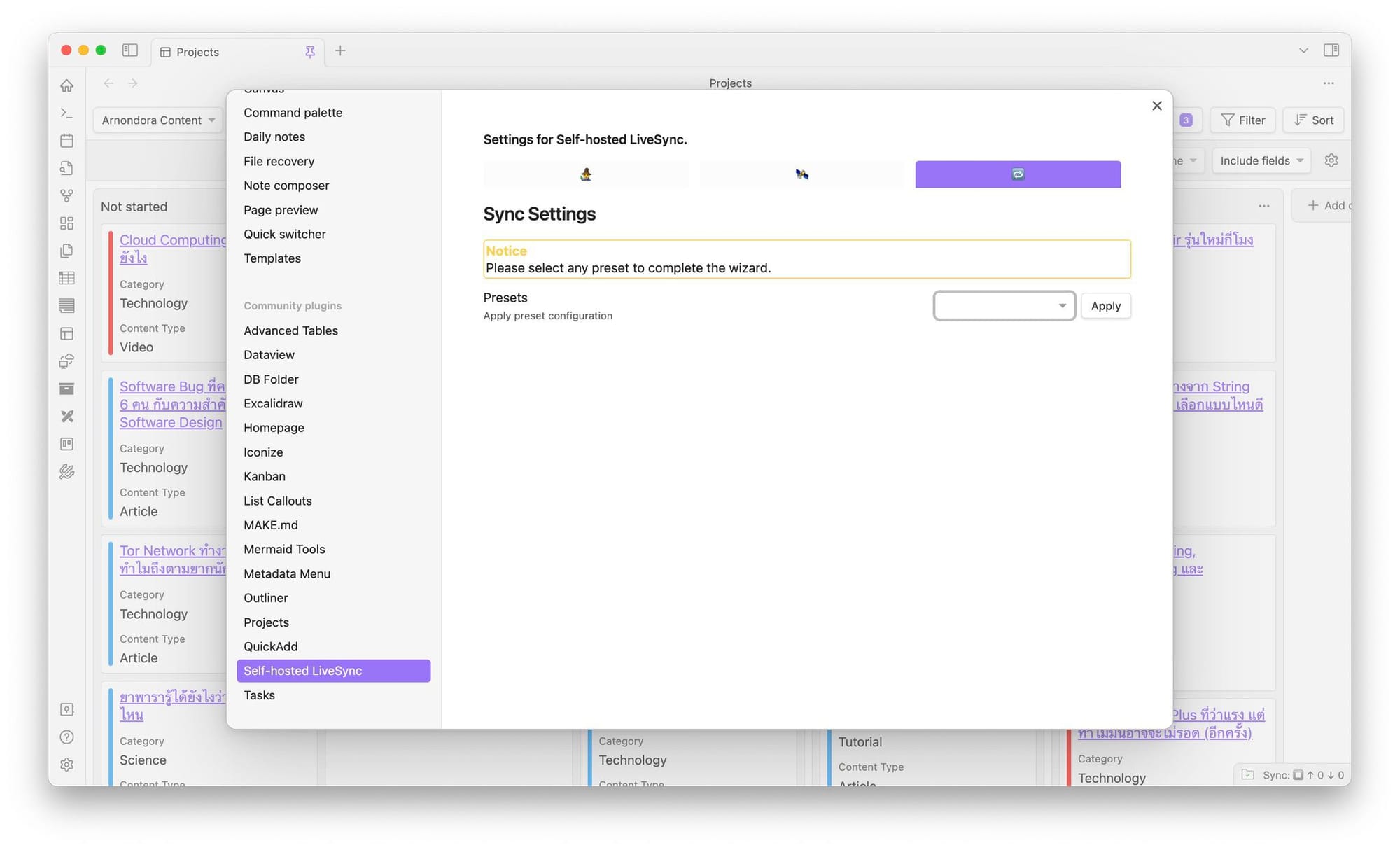Toggle the settings gear icon in bottom sidebar
This screenshot has height=850, width=1400.
tap(66, 765)
